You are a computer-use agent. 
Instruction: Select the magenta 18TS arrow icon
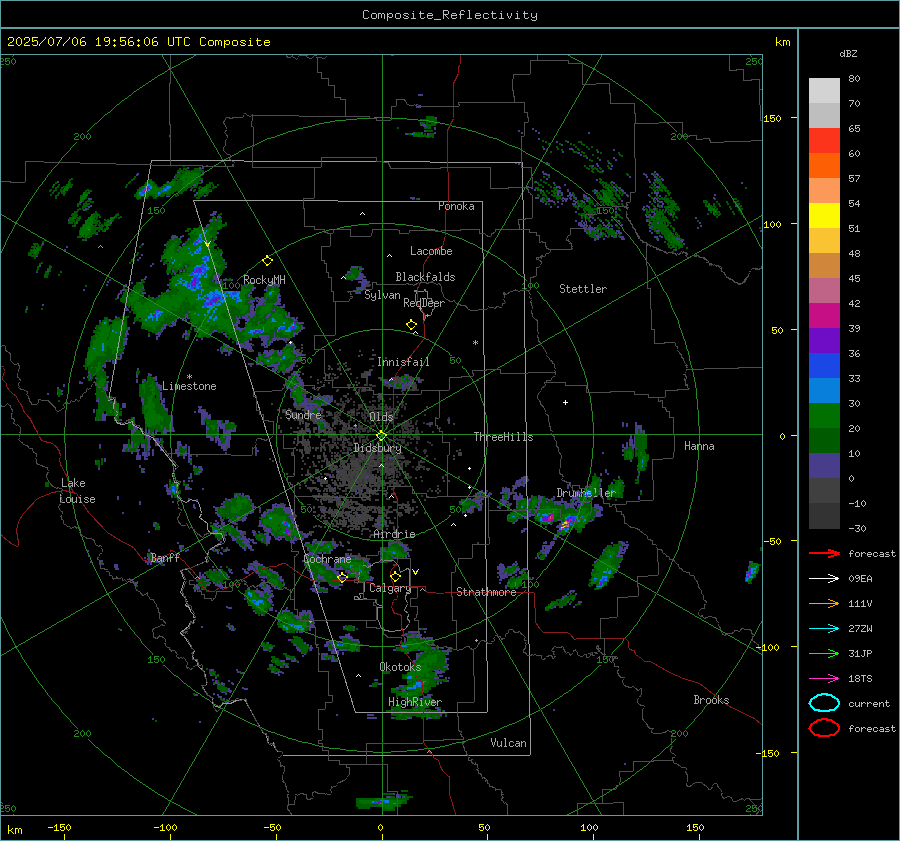coord(824,679)
